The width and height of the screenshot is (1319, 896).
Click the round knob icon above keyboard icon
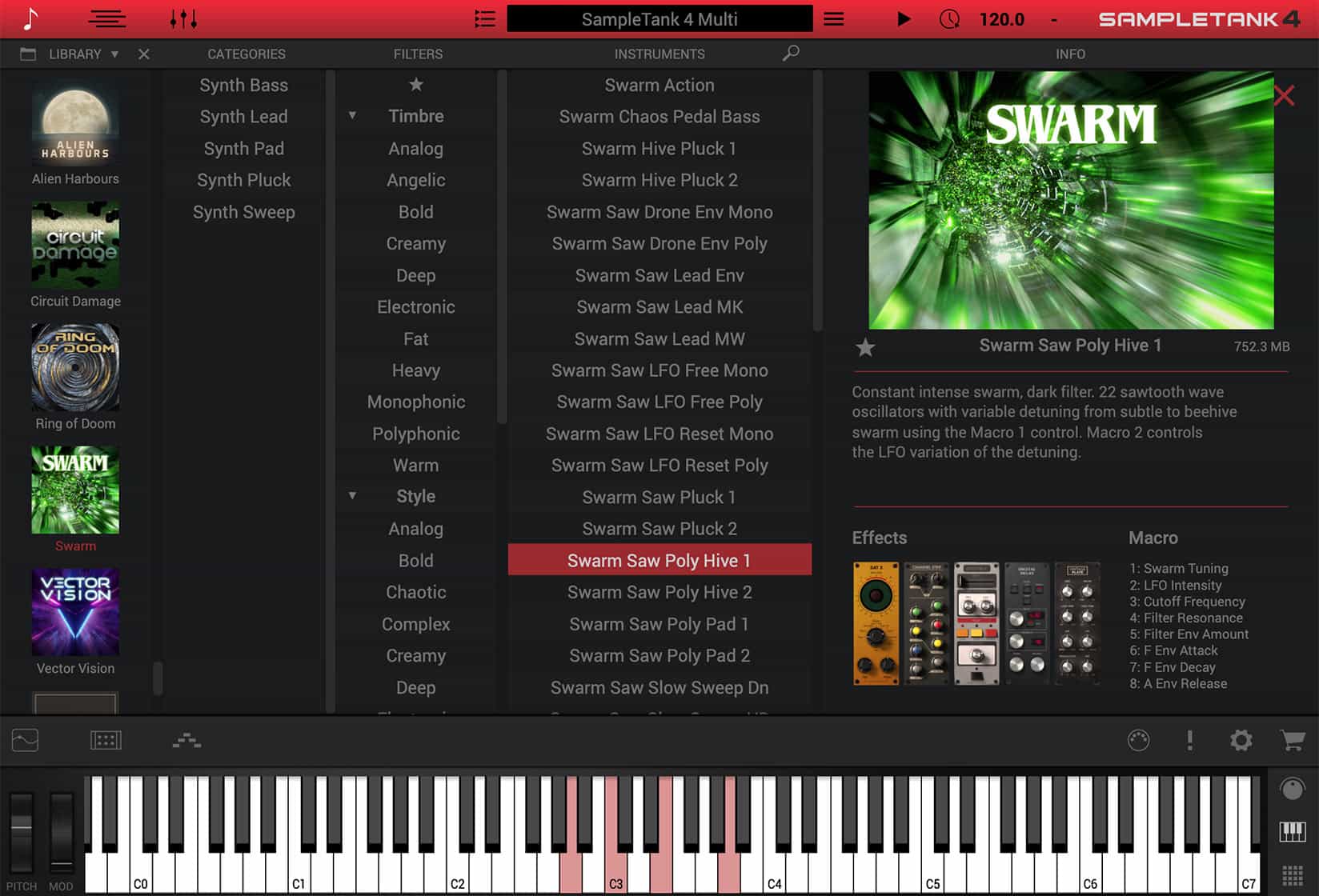[1293, 788]
